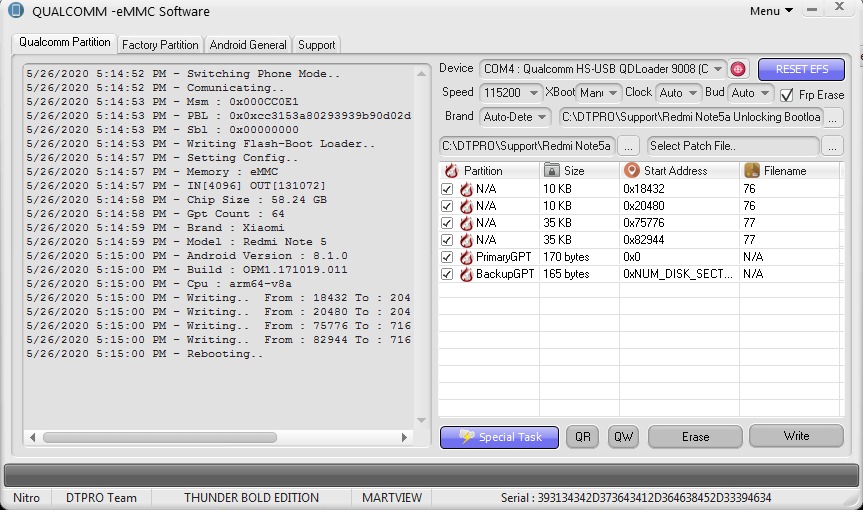863x510 pixels.
Task: Browse for a patch file
Action: point(832,146)
